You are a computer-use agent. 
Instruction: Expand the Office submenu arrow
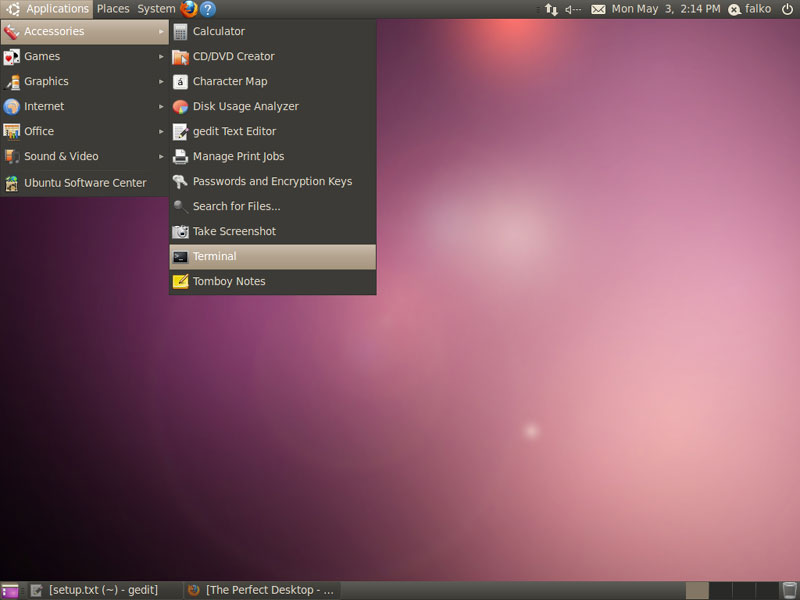(161, 132)
